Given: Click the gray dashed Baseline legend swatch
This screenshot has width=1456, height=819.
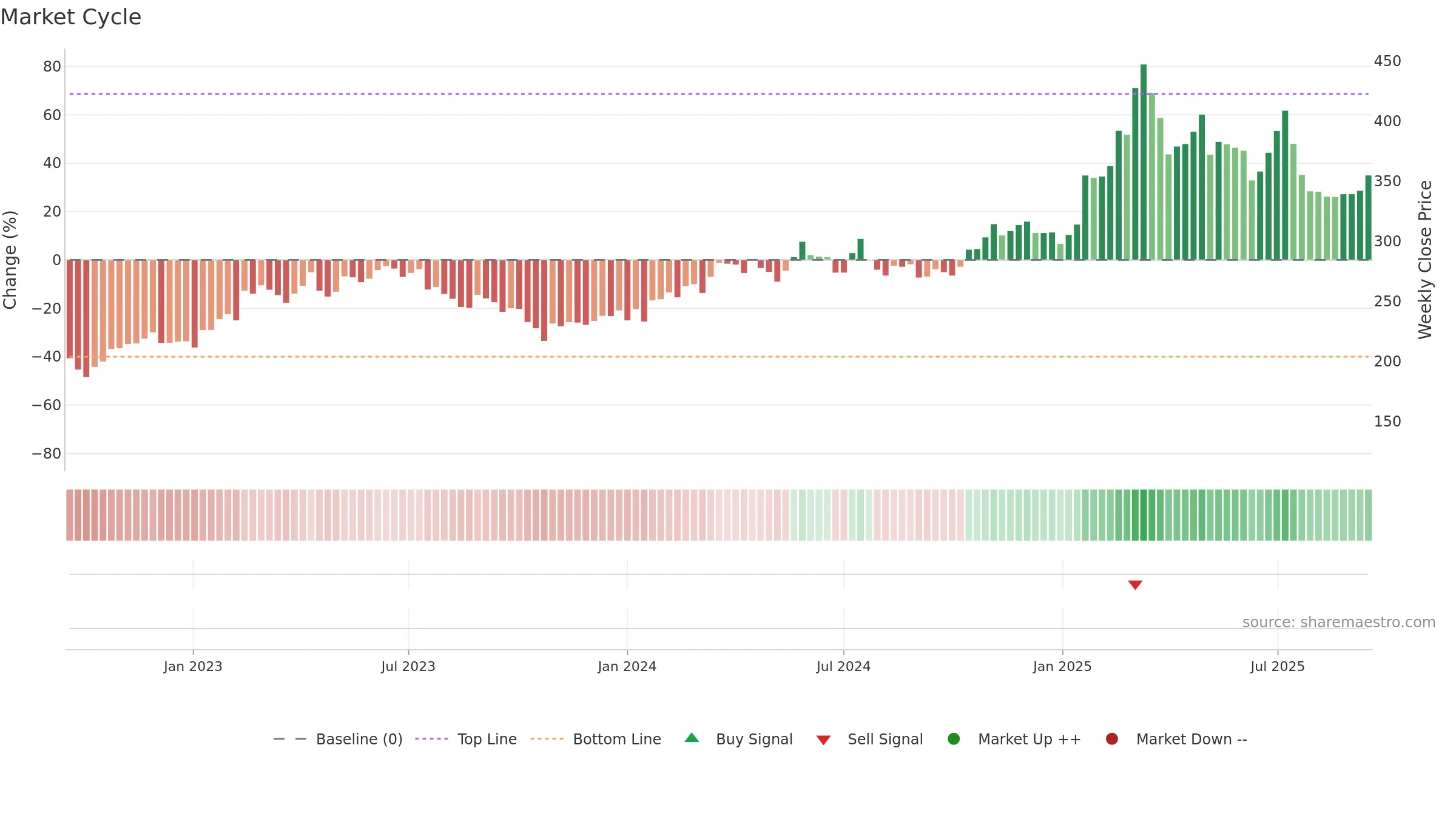Looking at the screenshot, I should click(x=290, y=739).
